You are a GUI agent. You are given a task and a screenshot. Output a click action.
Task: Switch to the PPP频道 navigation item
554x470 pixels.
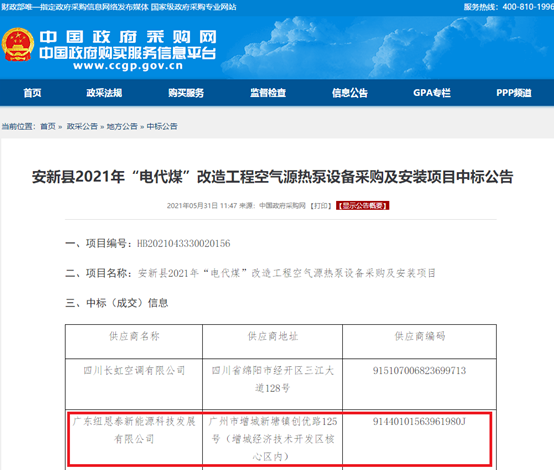click(x=514, y=93)
